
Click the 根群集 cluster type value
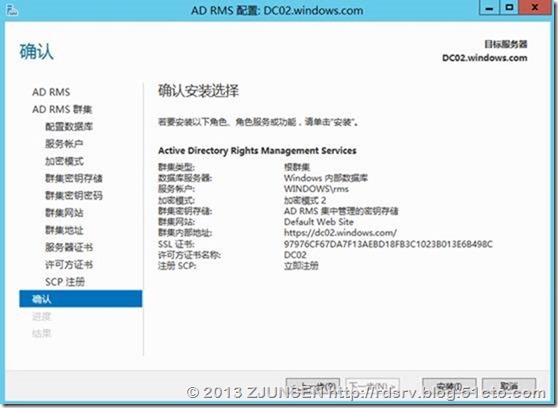tap(297, 167)
